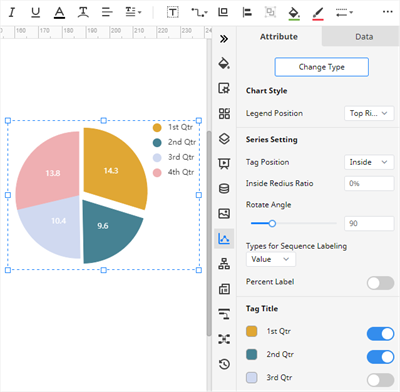
Task: Enable the 3rd Qtr tag toggle
Action: tap(380, 380)
